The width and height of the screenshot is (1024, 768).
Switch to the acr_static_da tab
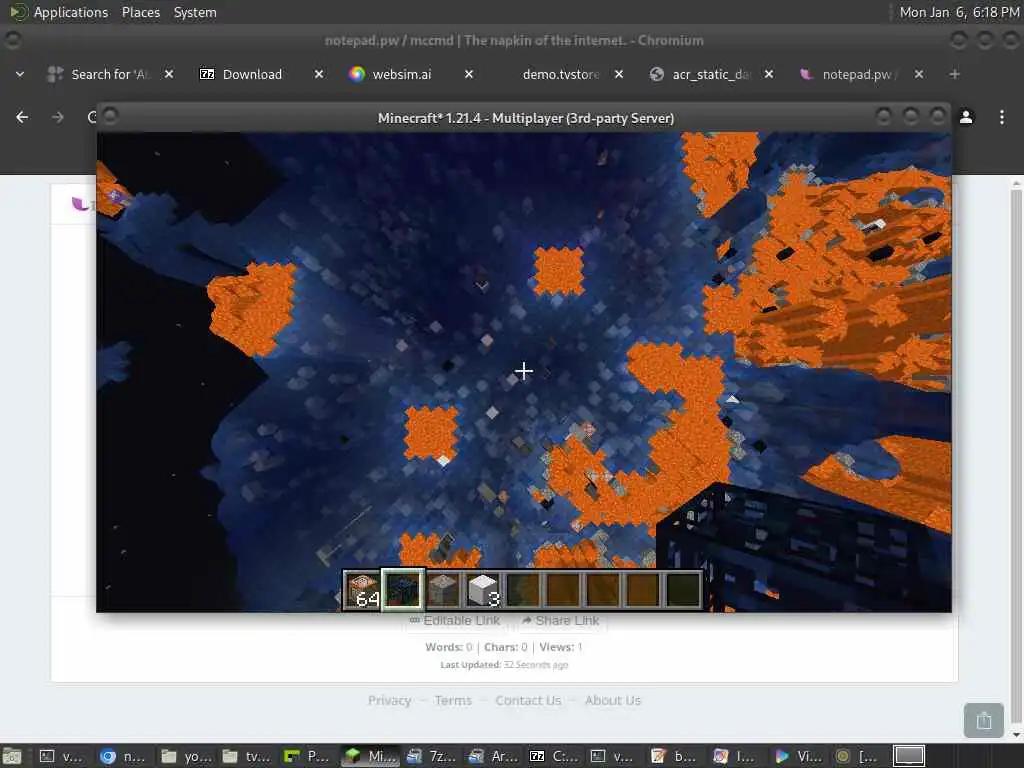pyautogui.click(x=711, y=74)
